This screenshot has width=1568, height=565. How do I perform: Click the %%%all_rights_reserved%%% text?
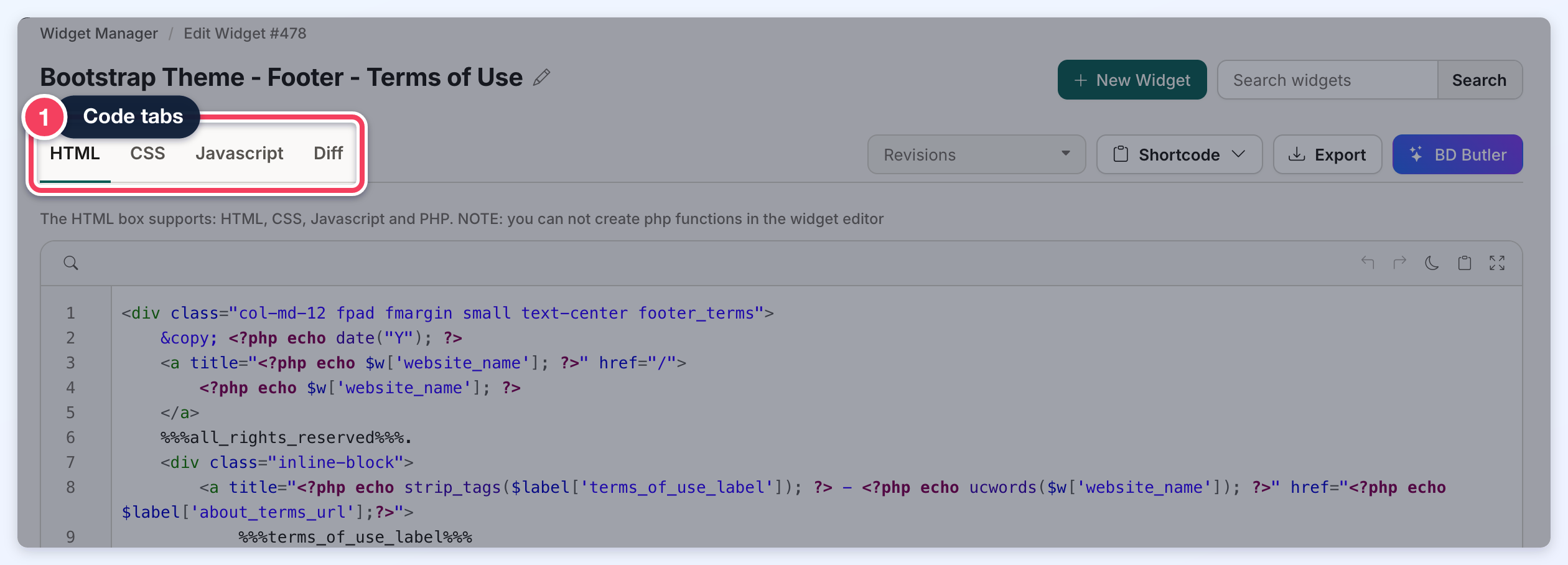tap(286, 437)
